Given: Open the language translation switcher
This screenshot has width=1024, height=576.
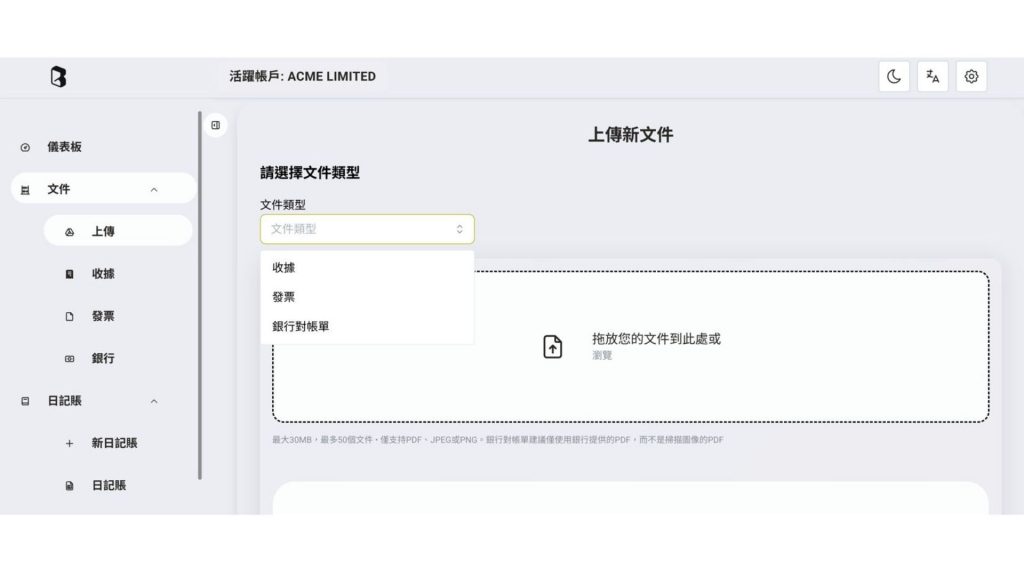Looking at the screenshot, I should (933, 76).
